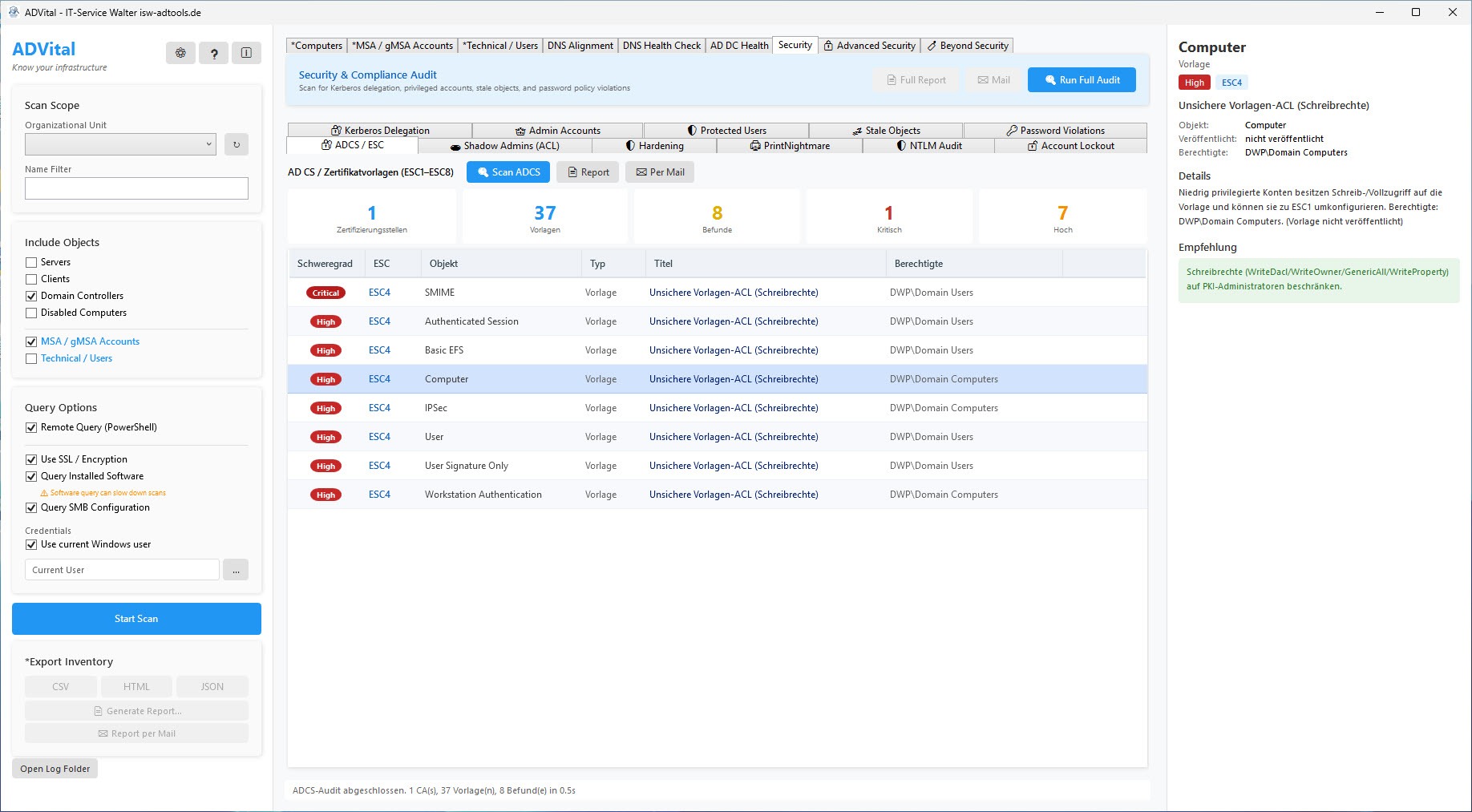Click into the Name Filter field

[136, 188]
